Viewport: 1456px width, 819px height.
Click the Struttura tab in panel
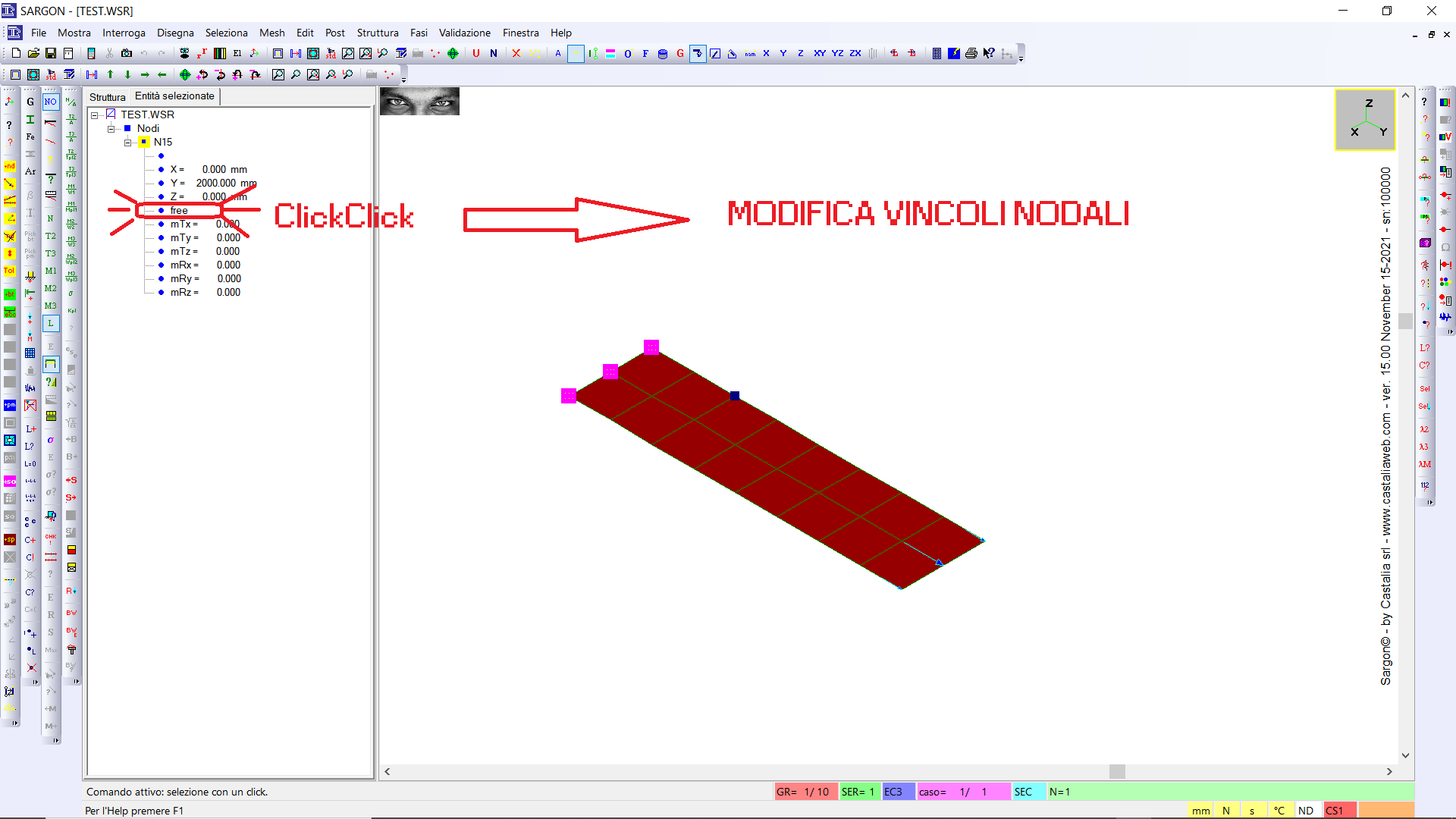pos(107,96)
